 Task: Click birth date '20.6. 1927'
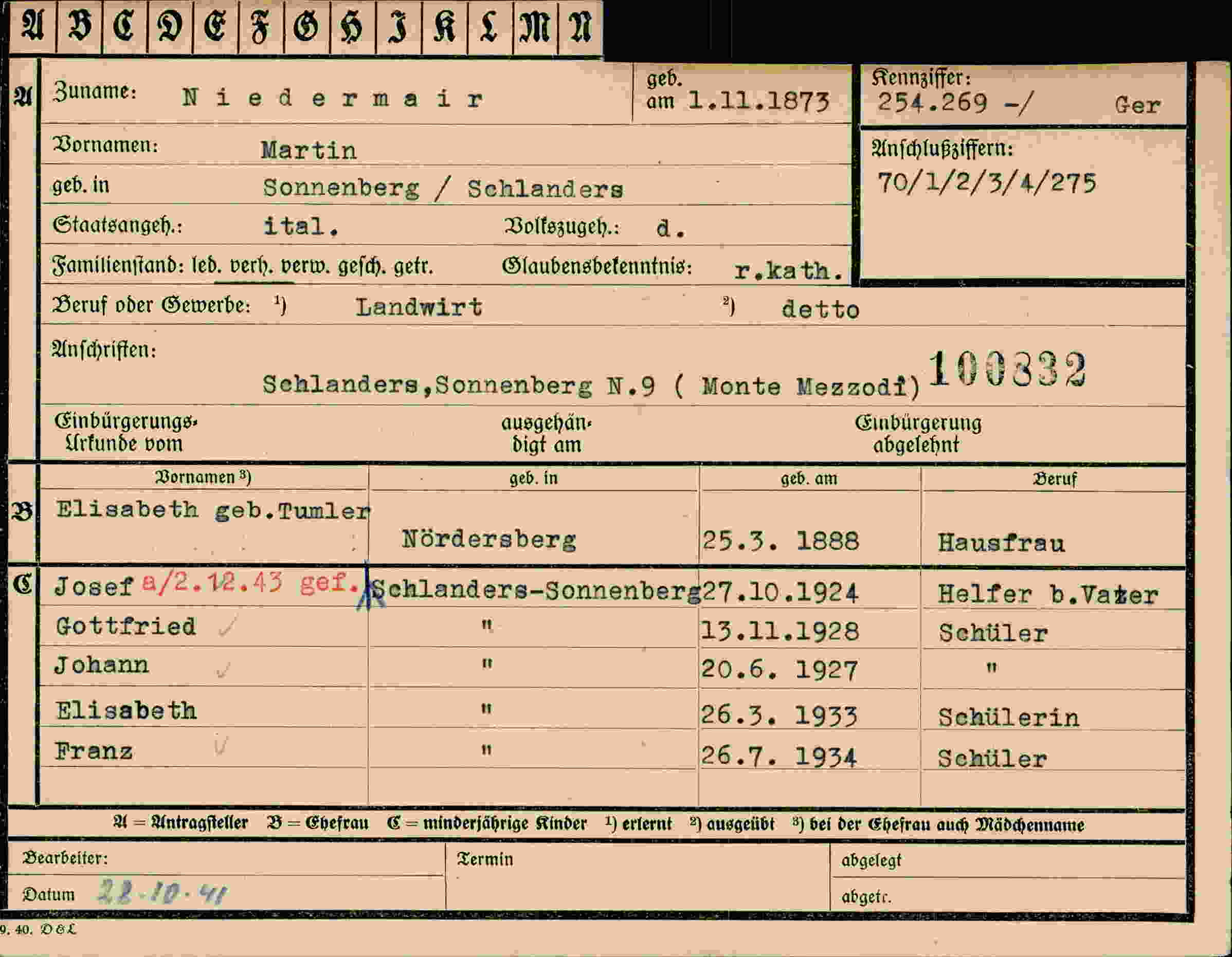(x=780, y=670)
